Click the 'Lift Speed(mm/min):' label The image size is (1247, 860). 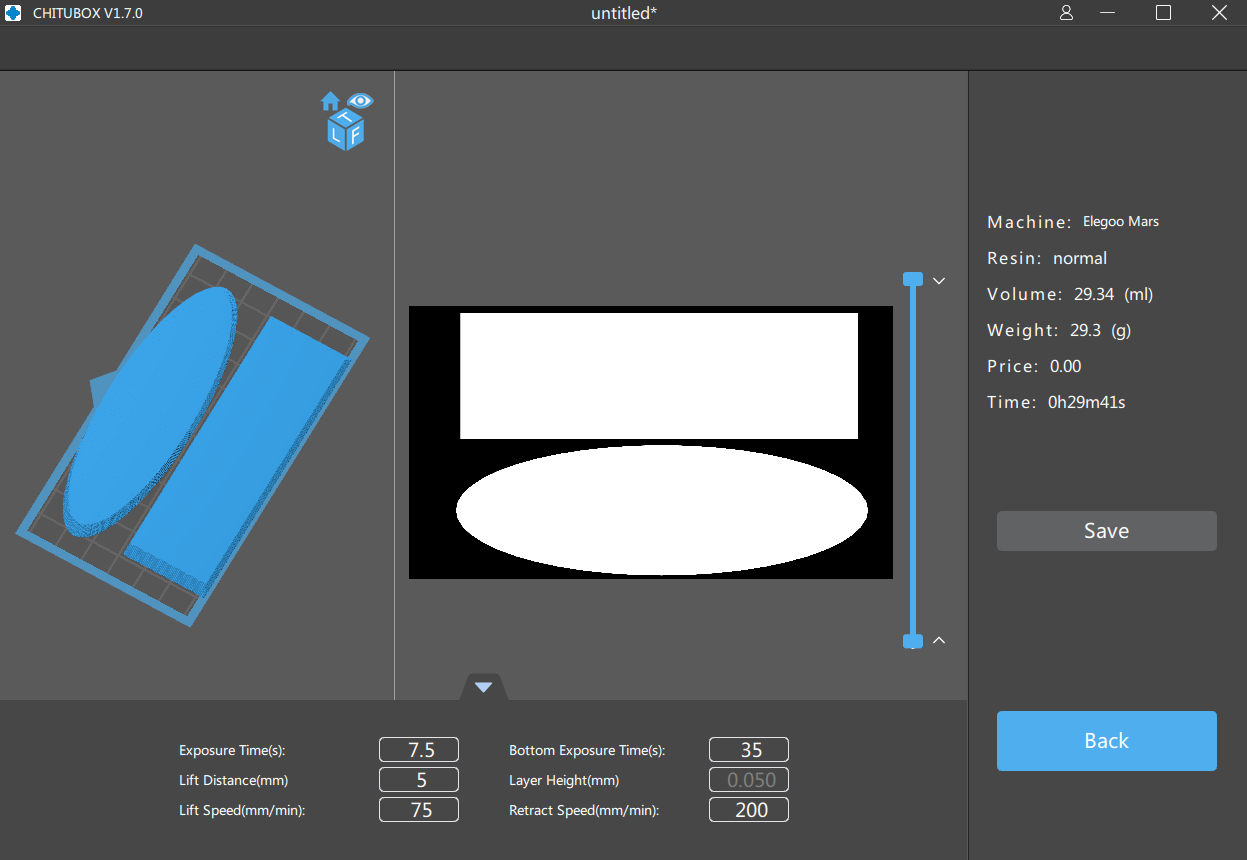[242, 810]
